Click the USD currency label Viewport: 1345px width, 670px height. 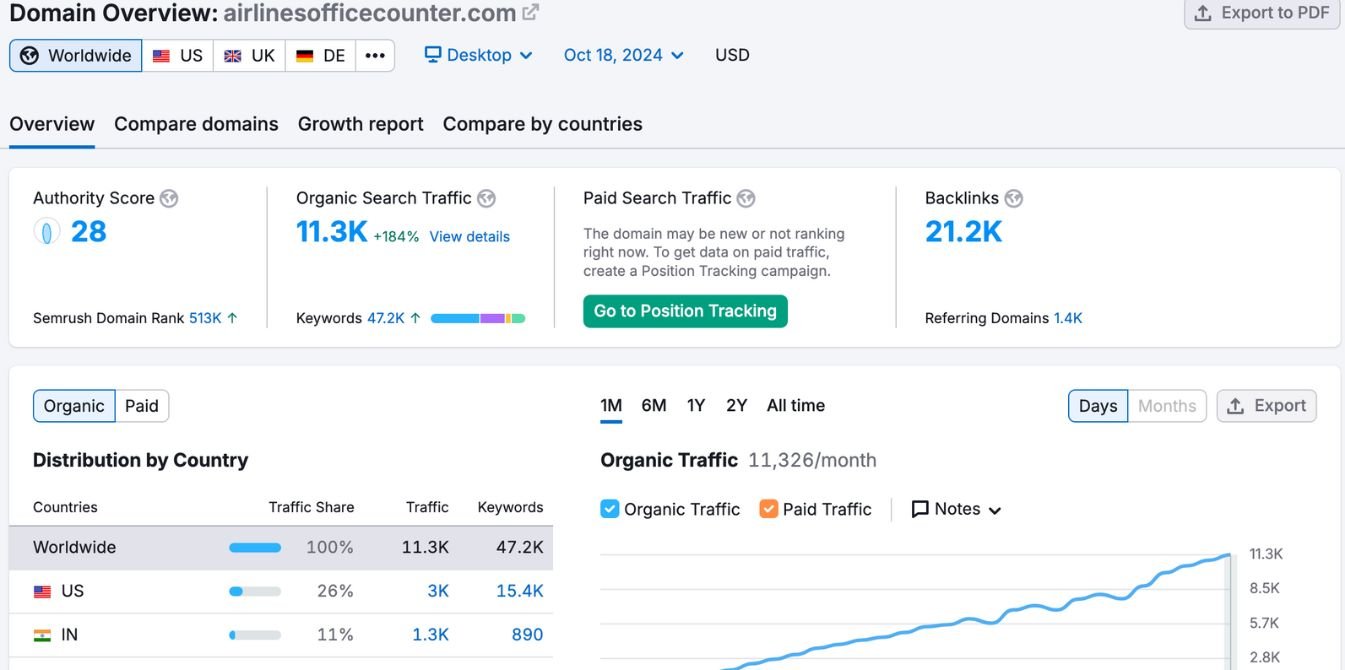click(x=732, y=55)
